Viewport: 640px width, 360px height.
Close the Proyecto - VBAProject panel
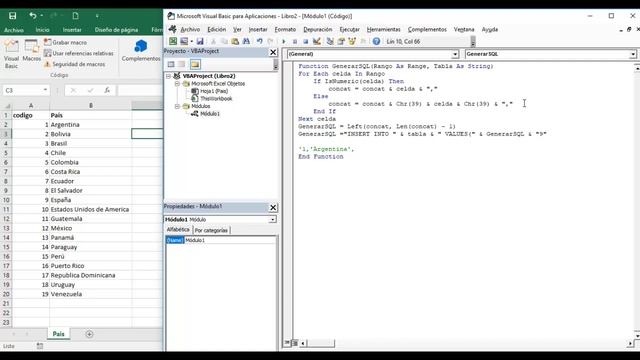[273, 52]
